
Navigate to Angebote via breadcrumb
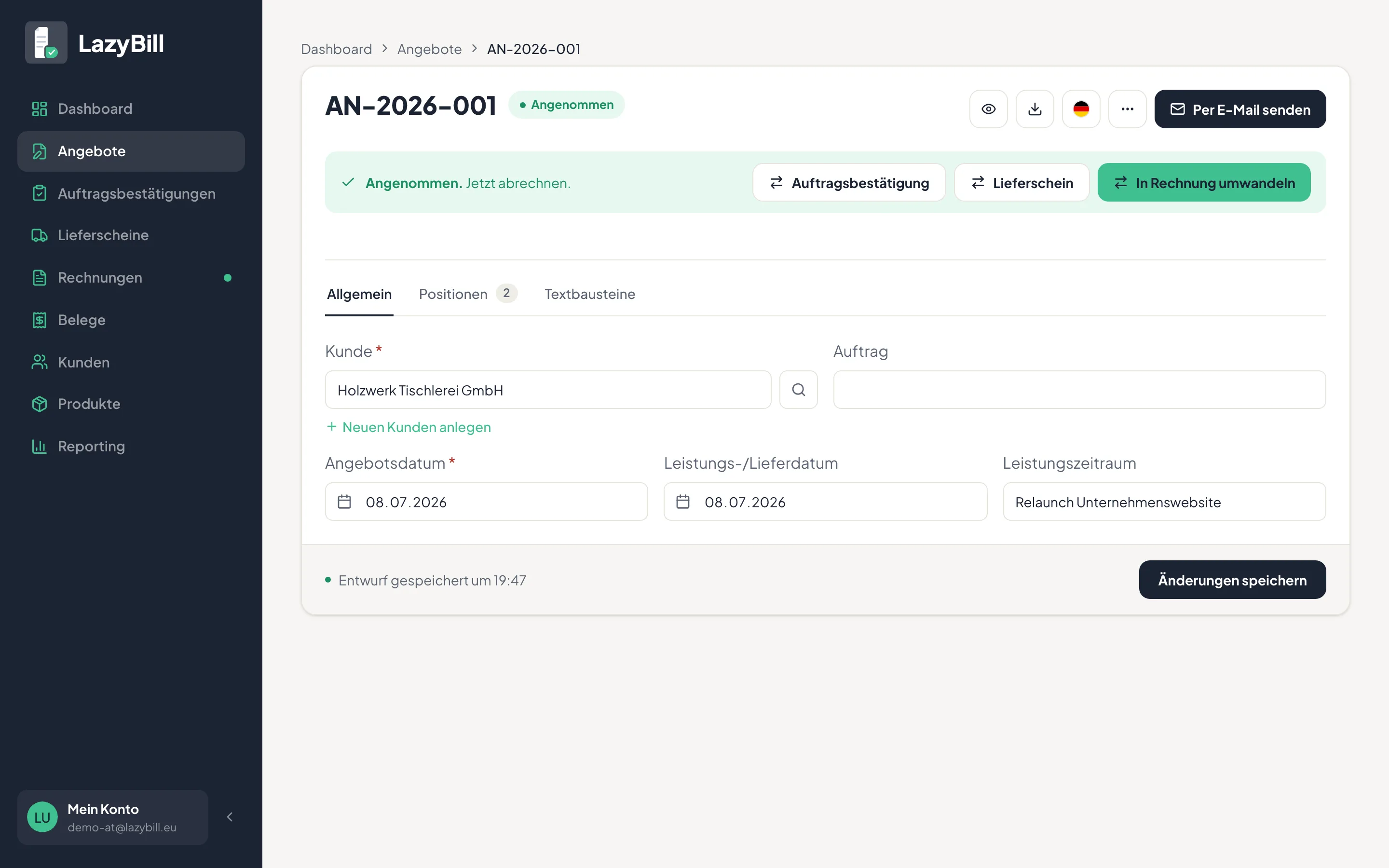(x=429, y=49)
